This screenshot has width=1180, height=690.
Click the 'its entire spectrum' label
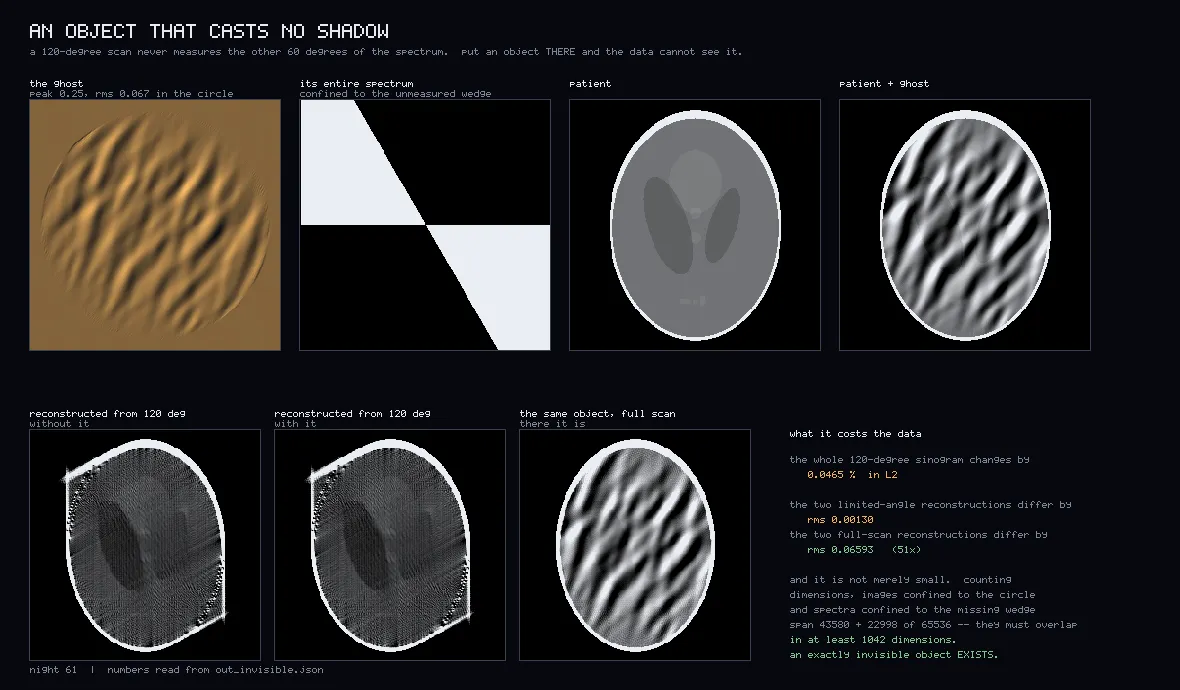(x=357, y=84)
